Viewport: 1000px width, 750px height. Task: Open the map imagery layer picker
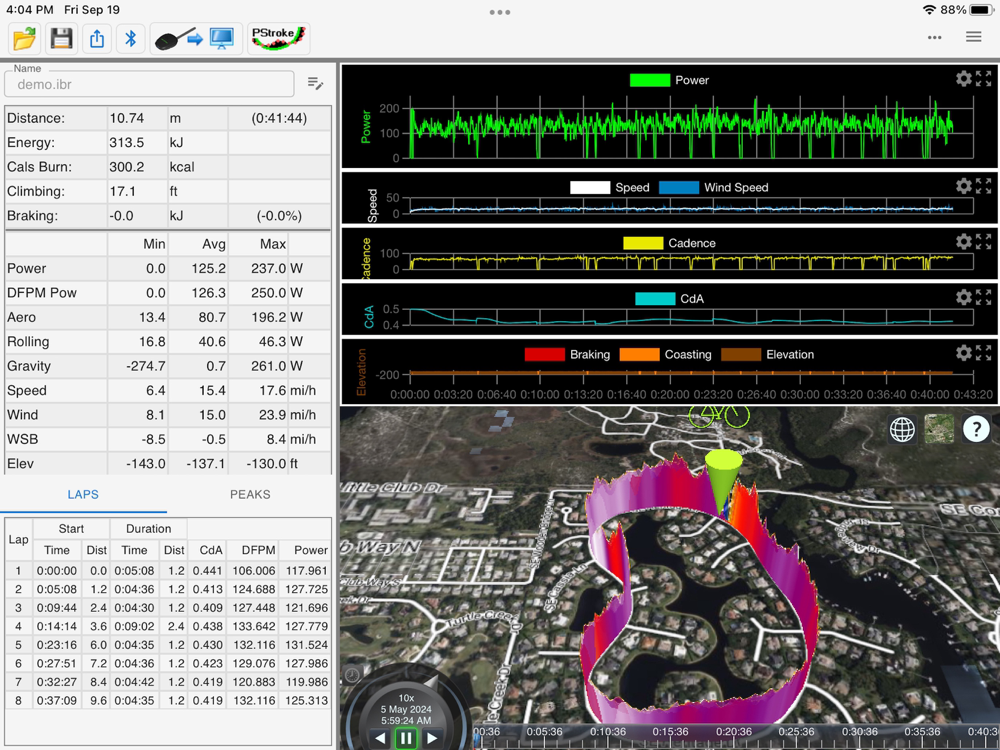pyautogui.click(x=939, y=429)
